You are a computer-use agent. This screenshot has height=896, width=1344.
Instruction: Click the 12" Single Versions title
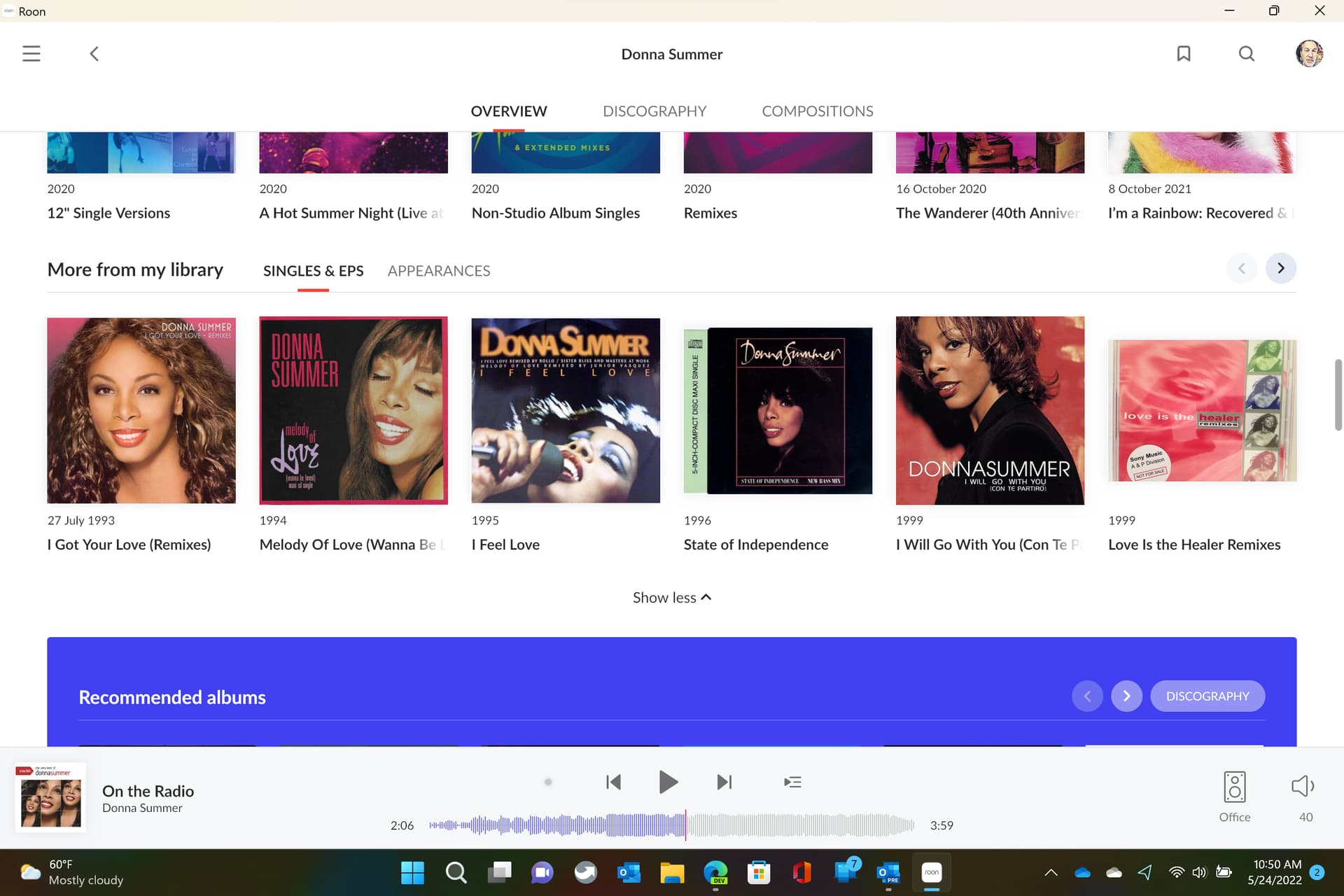pos(108,213)
